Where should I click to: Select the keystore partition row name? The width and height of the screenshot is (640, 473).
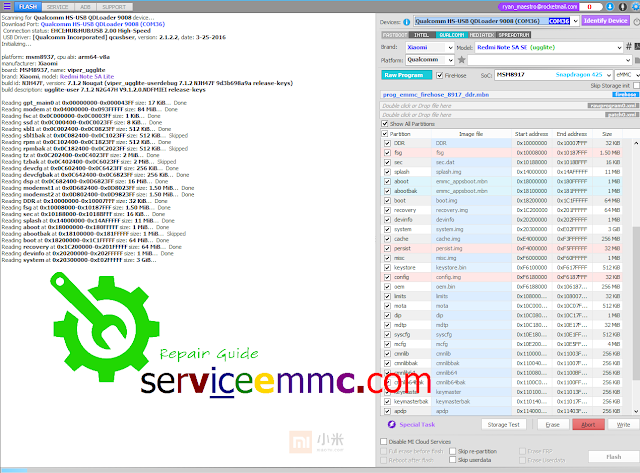point(404,268)
